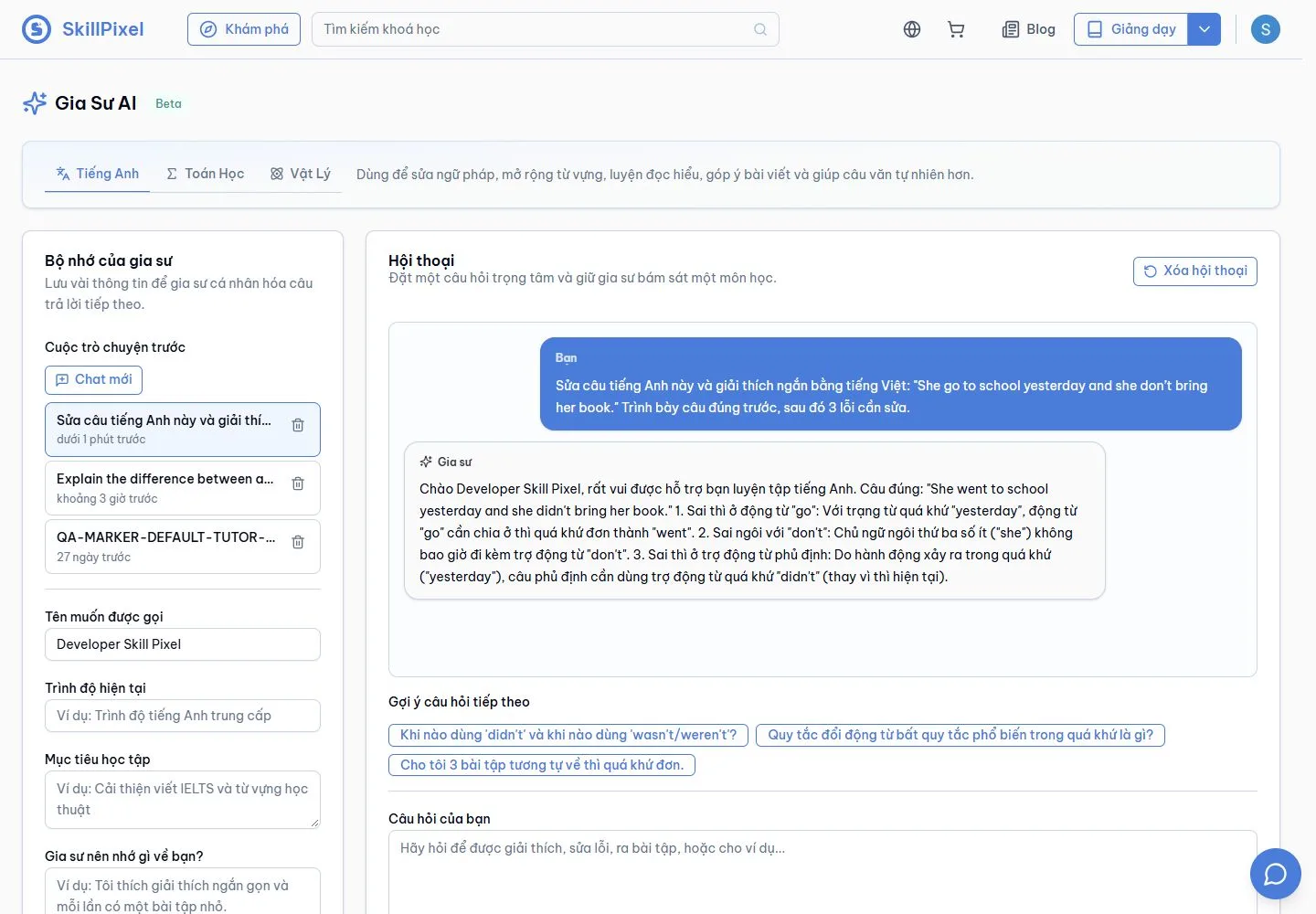This screenshot has height=914, width=1316.
Task: Click the Beta badge
Action: tap(168, 103)
